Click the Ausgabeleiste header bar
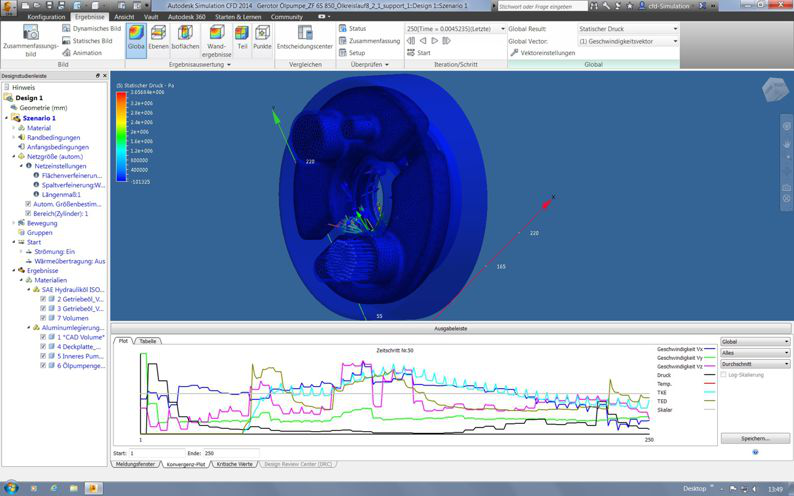This screenshot has height=496, width=794. pos(451,328)
